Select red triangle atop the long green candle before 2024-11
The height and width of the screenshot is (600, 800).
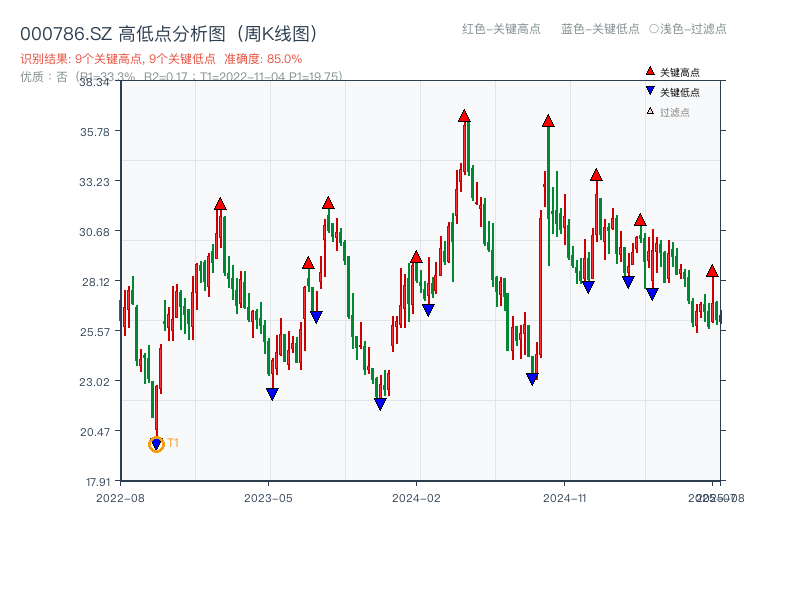pos(548,121)
